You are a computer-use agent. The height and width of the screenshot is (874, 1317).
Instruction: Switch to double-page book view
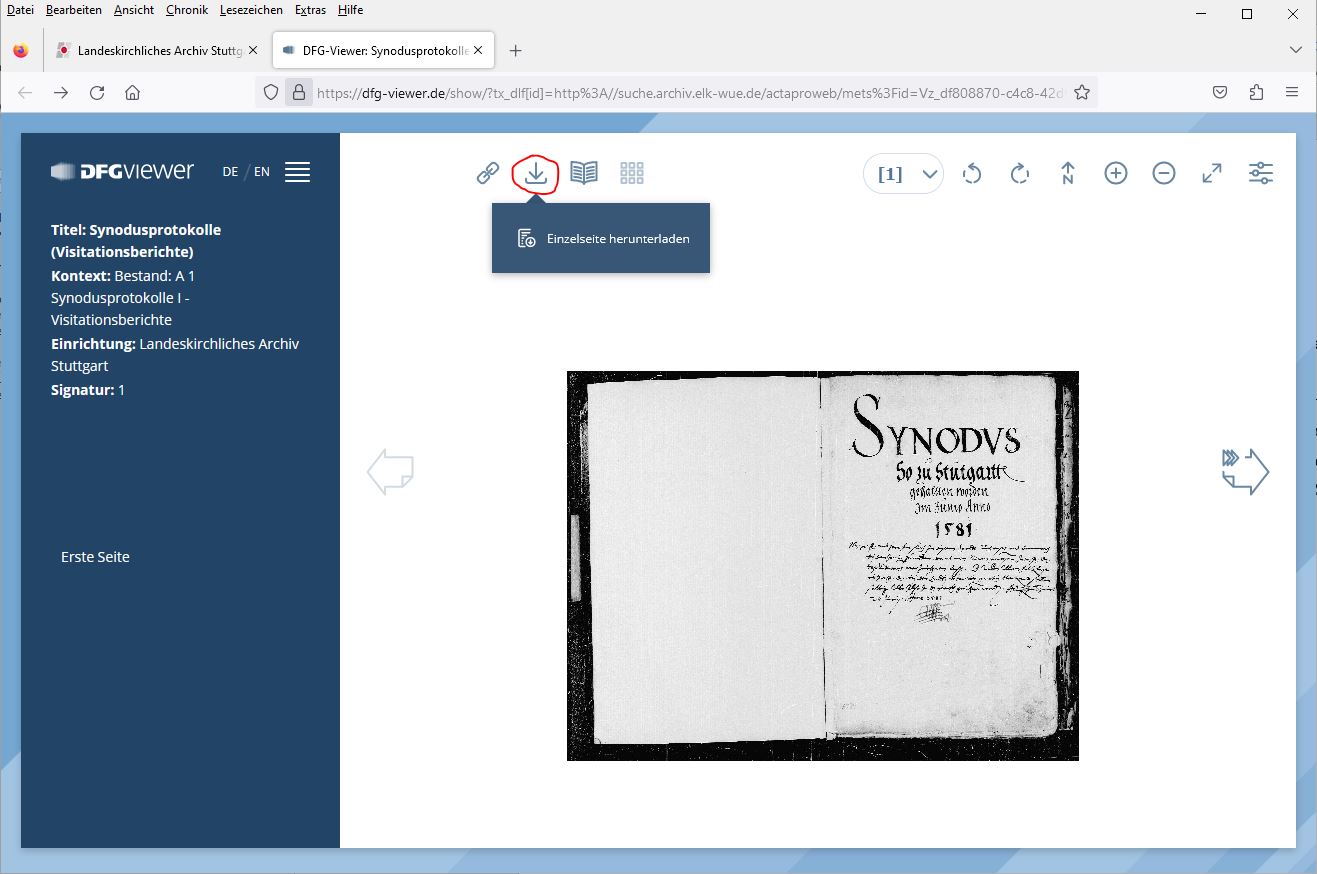(x=583, y=173)
